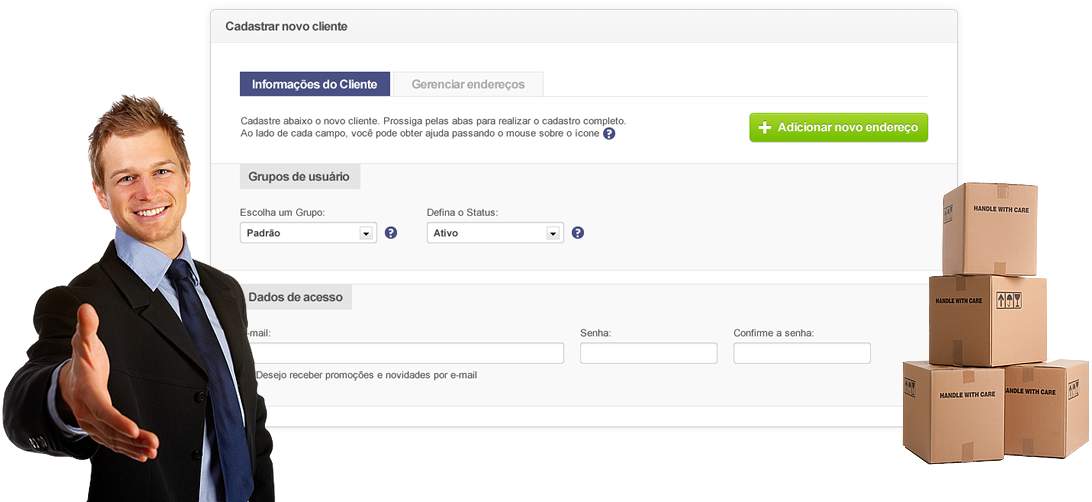
Task: Switch to Informações do Cliente tab
Action: [315, 84]
